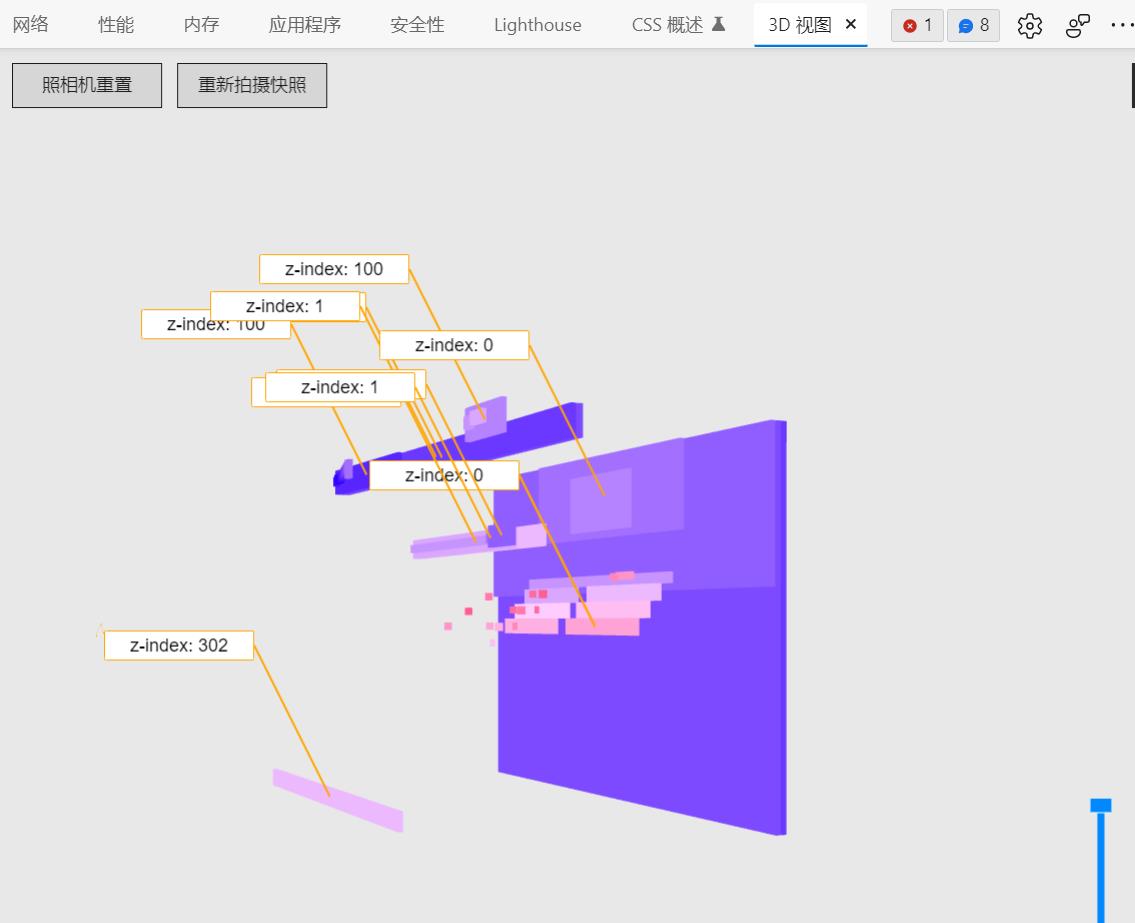Open DevTools settings gear icon
This screenshot has height=923, width=1135.
point(1030,26)
